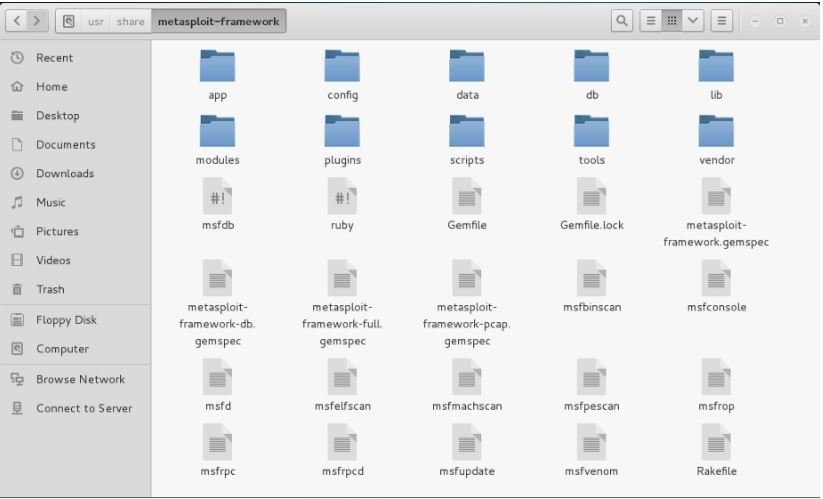Select the msfpescan file icon
Viewport: 823px width, 499px height.
tap(592, 377)
